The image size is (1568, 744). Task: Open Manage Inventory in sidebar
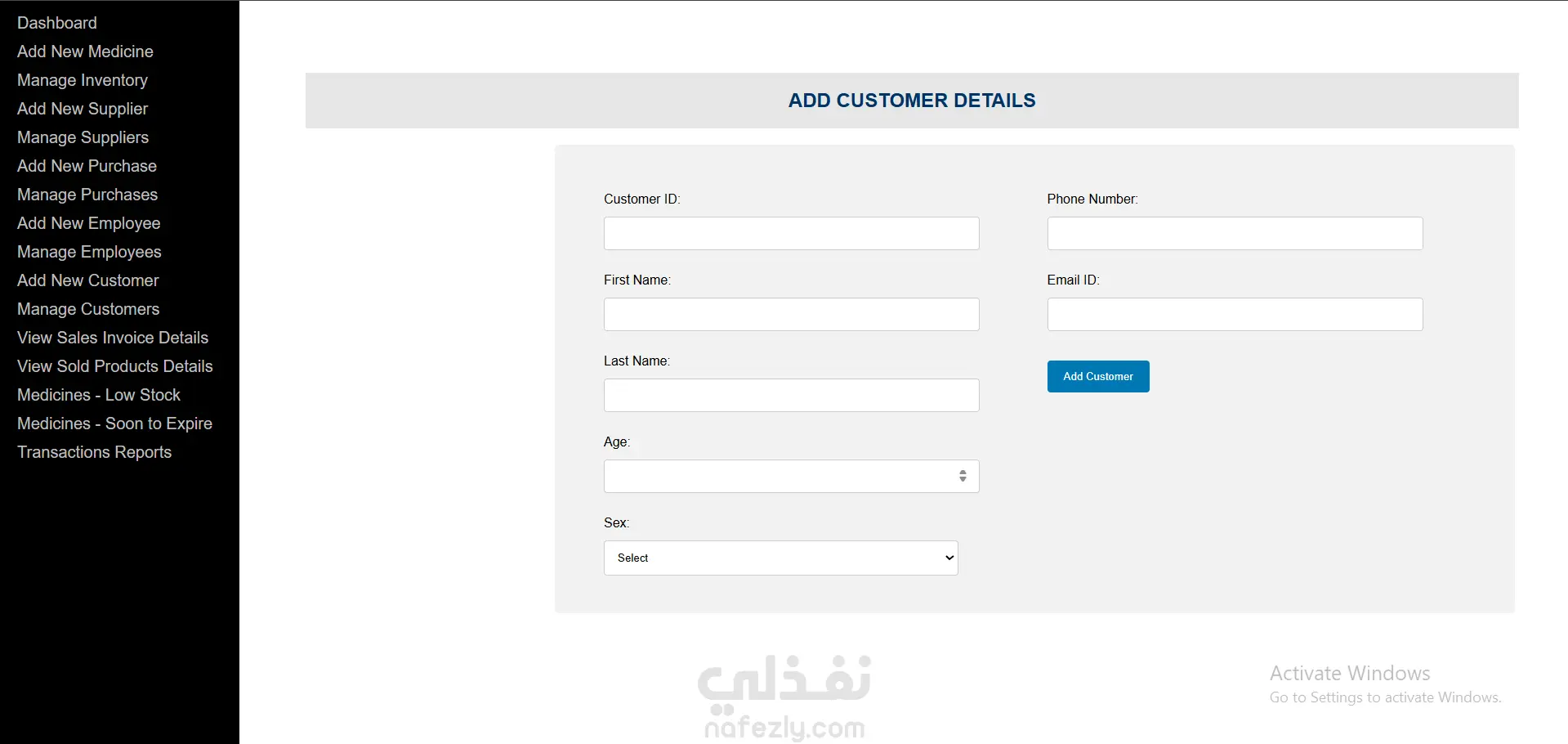coord(83,80)
